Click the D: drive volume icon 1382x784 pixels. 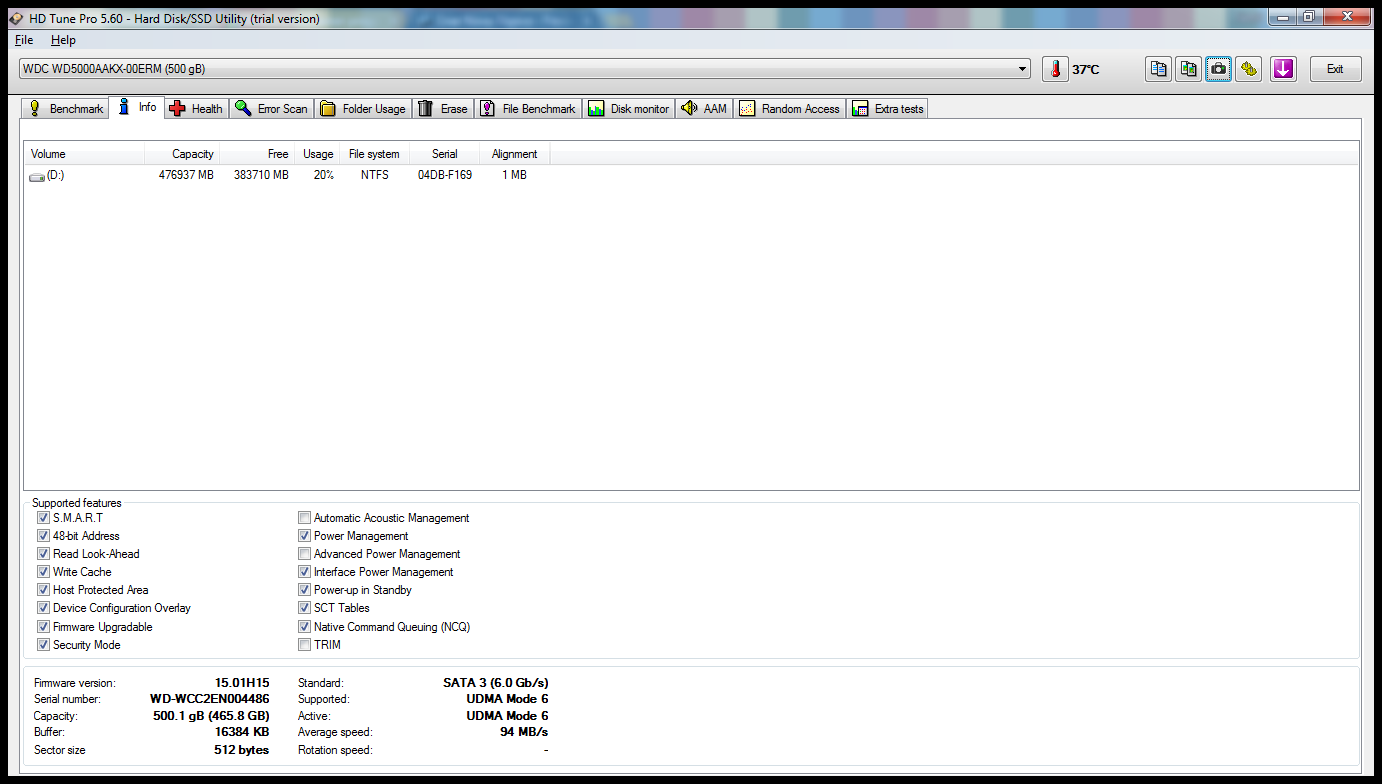(37, 176)
